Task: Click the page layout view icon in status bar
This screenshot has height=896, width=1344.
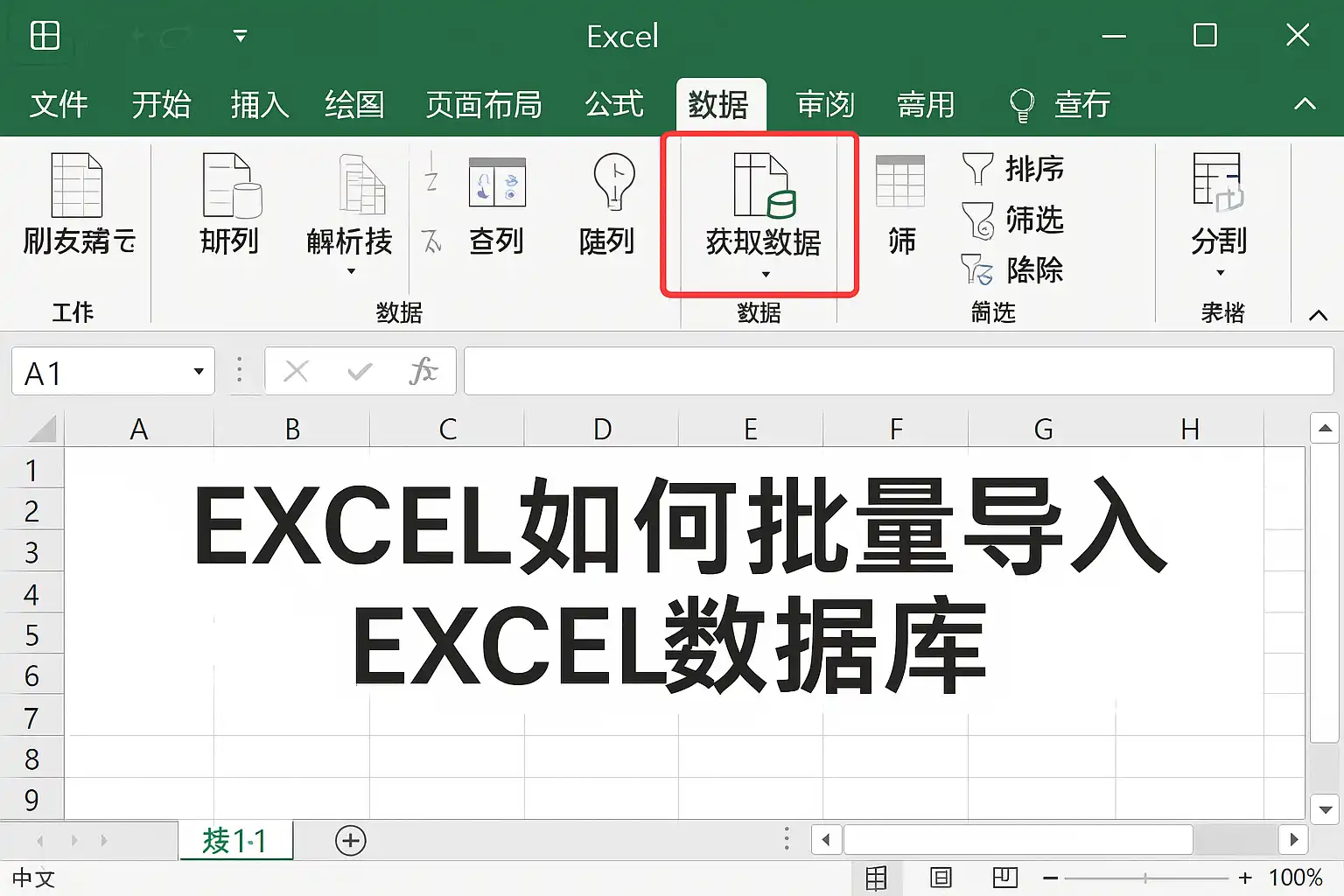Action: [x=941, y=877]
